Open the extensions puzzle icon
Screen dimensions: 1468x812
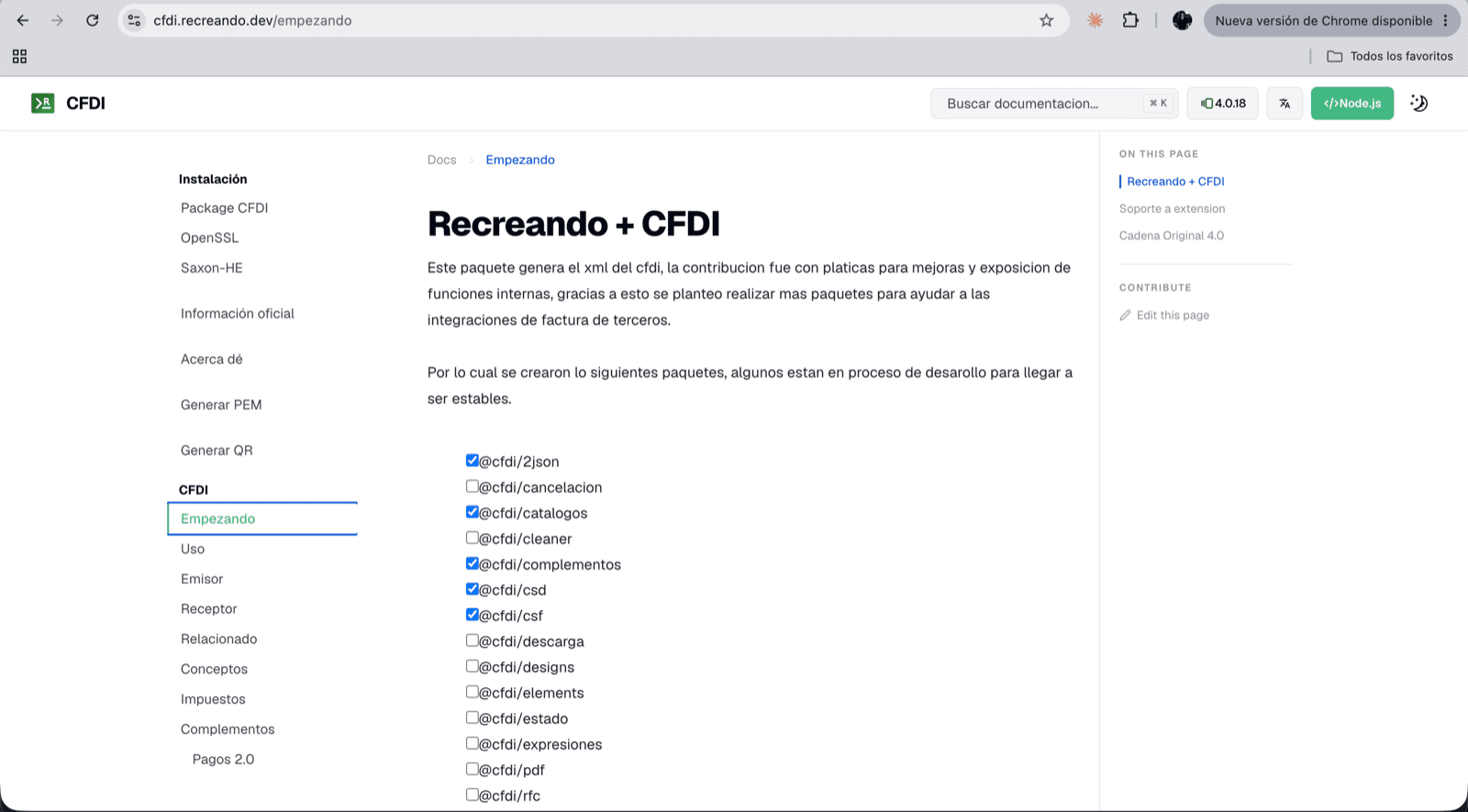(x=1130, y=20)
